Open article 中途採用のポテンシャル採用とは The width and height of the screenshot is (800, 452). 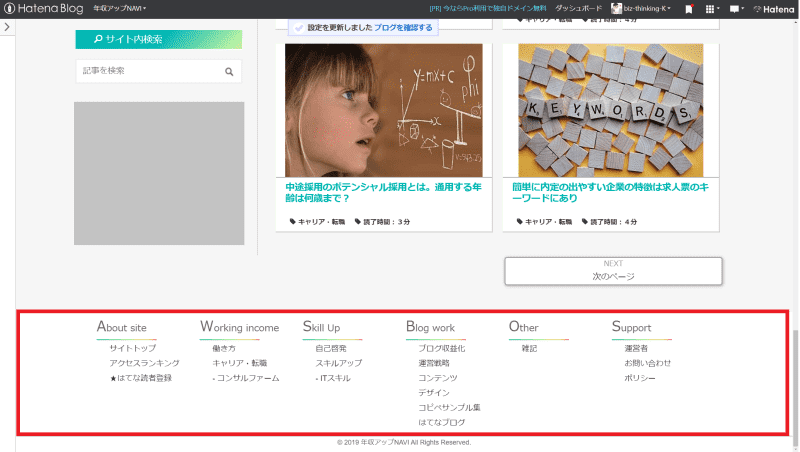[x=383, y=192]
